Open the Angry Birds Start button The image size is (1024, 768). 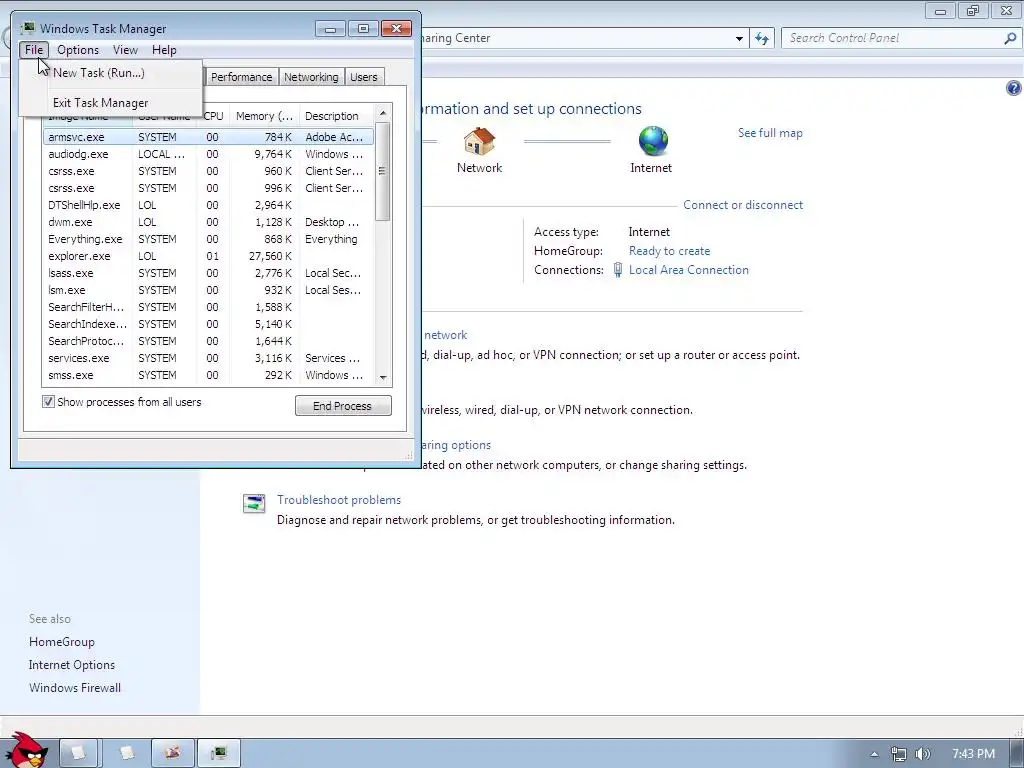tap(27, 750)
